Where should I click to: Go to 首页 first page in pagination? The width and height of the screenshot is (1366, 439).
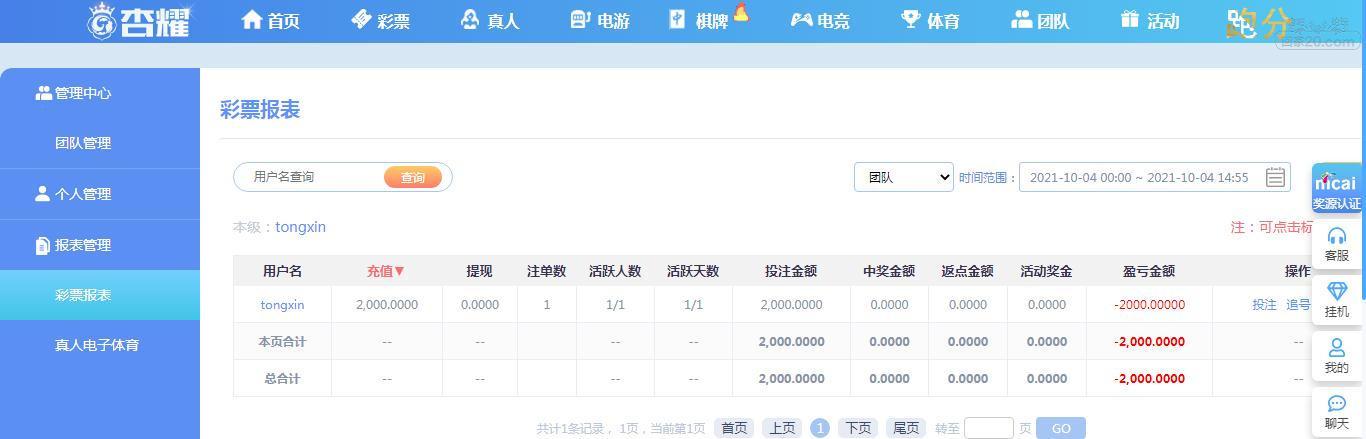click(734, 428)
